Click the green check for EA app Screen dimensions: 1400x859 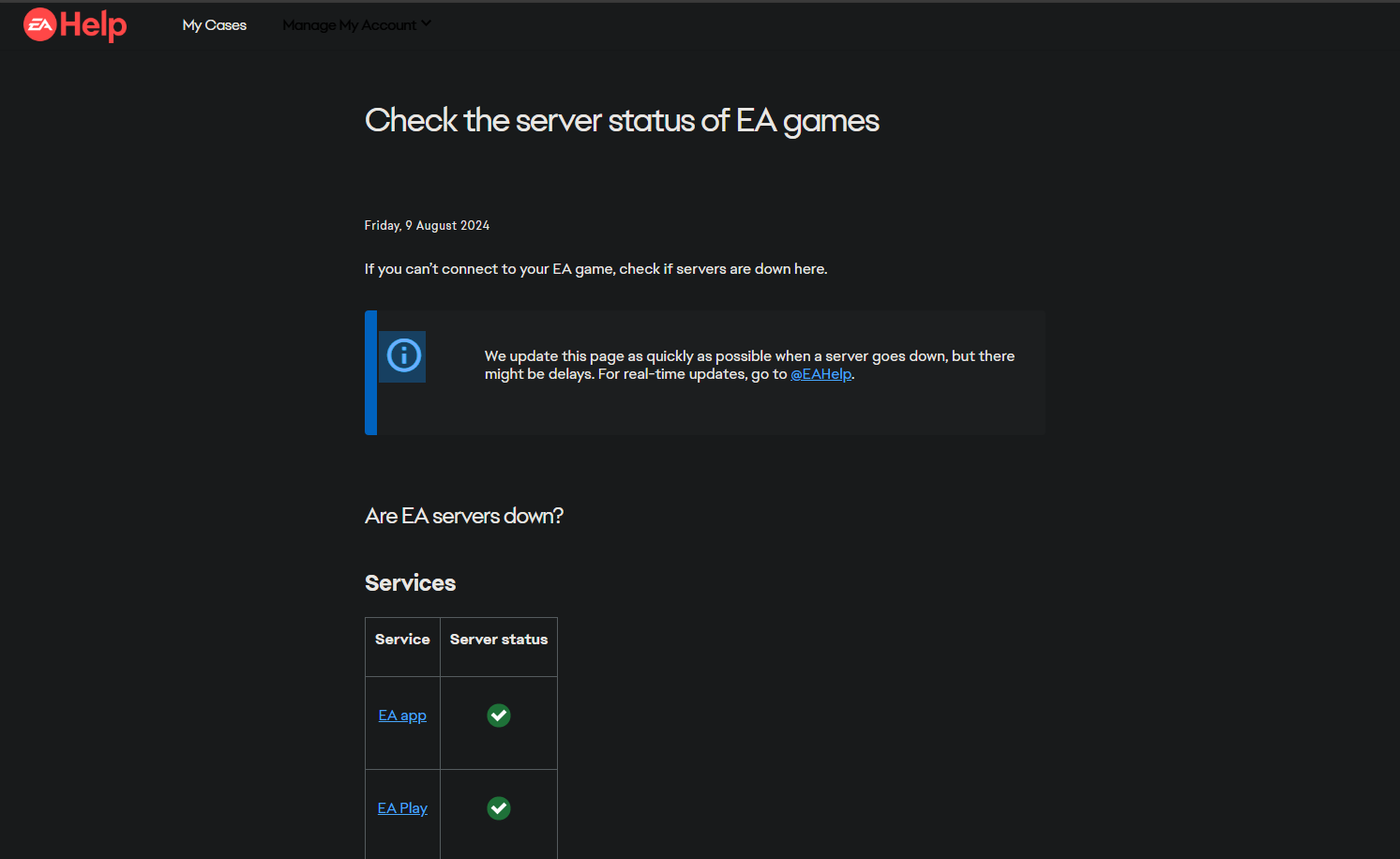tap(499, 716)
